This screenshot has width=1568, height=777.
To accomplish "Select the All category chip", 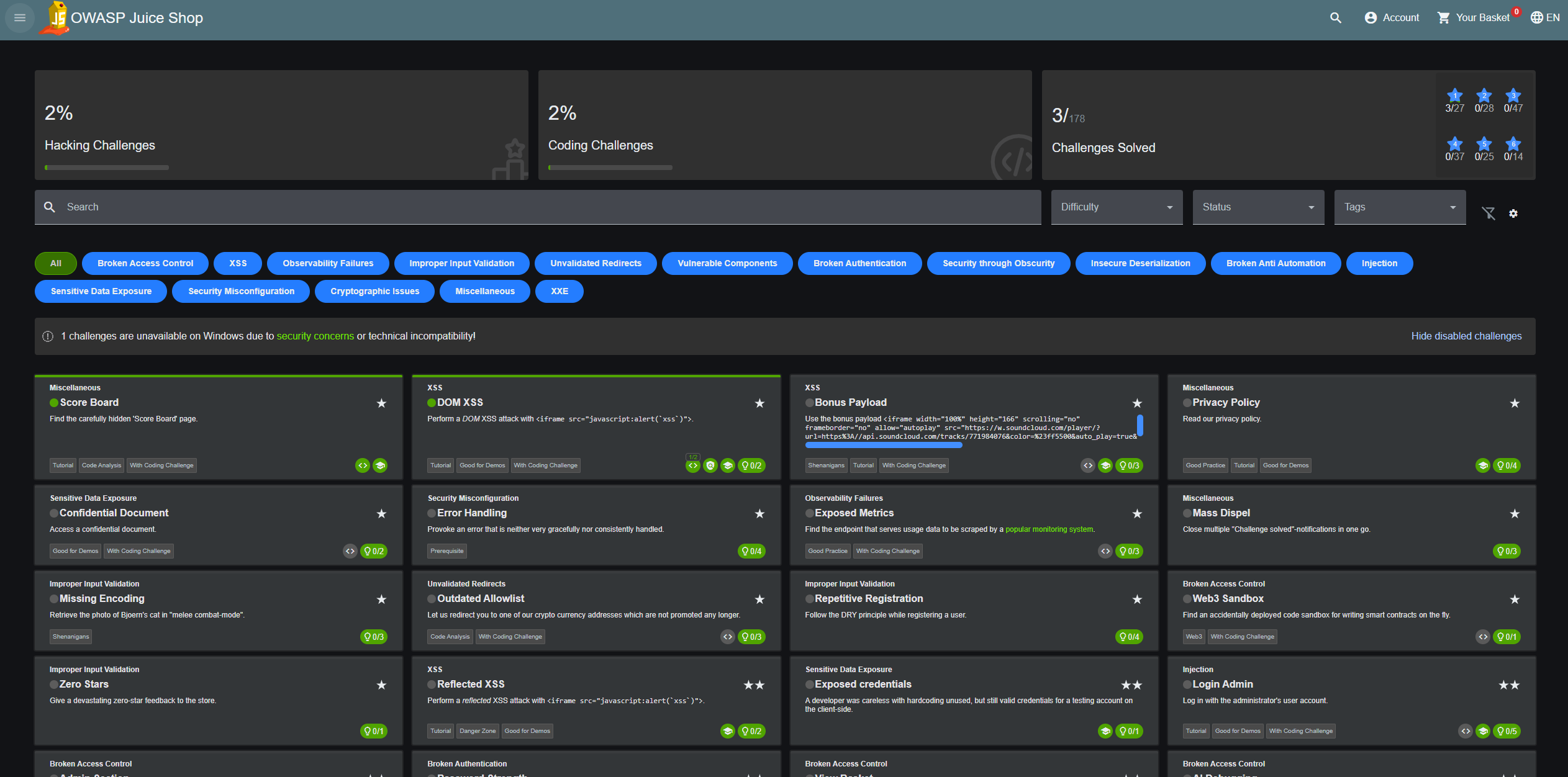I will (56, 263).
